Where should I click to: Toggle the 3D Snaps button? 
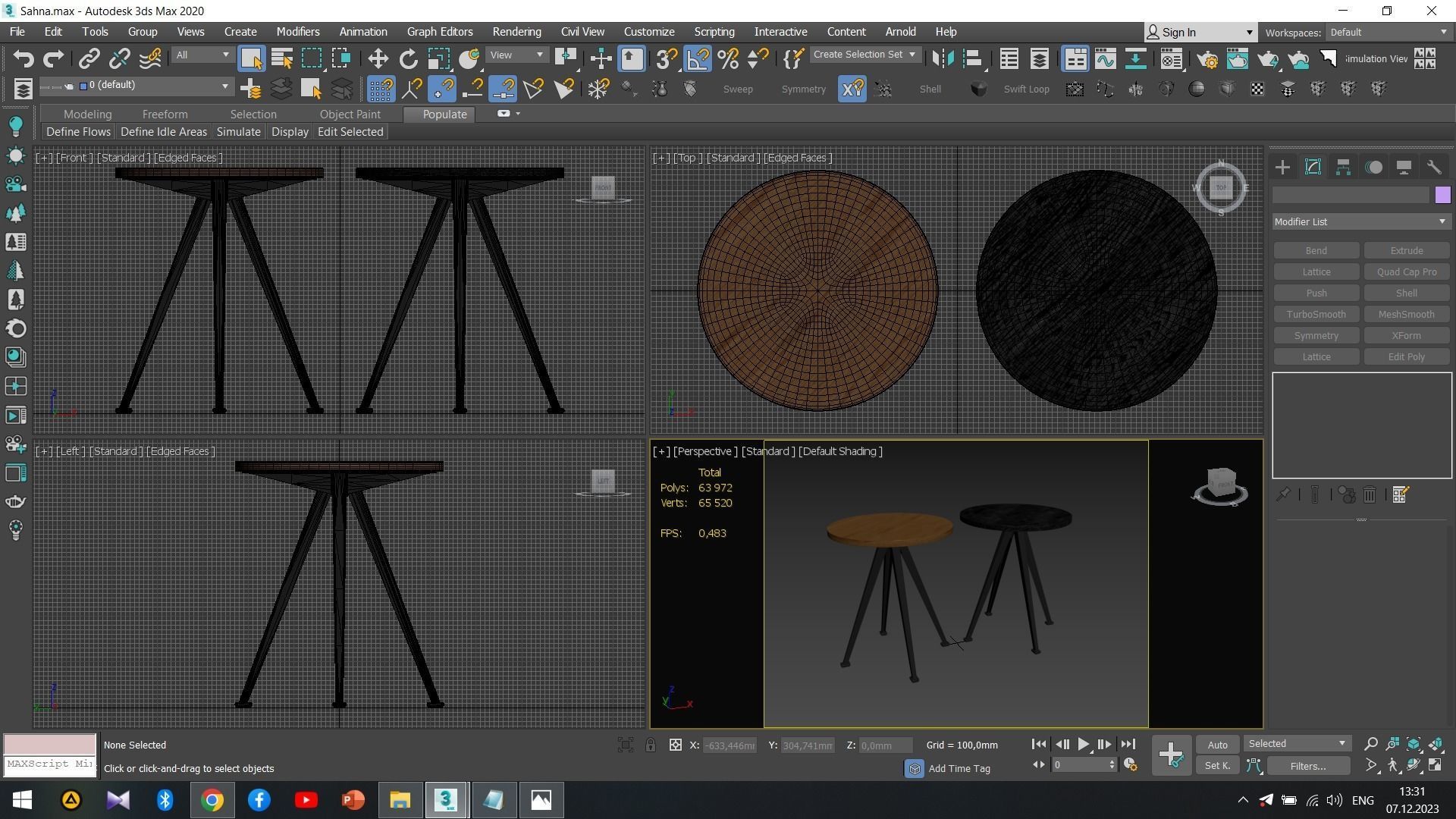tap(667, 58)
